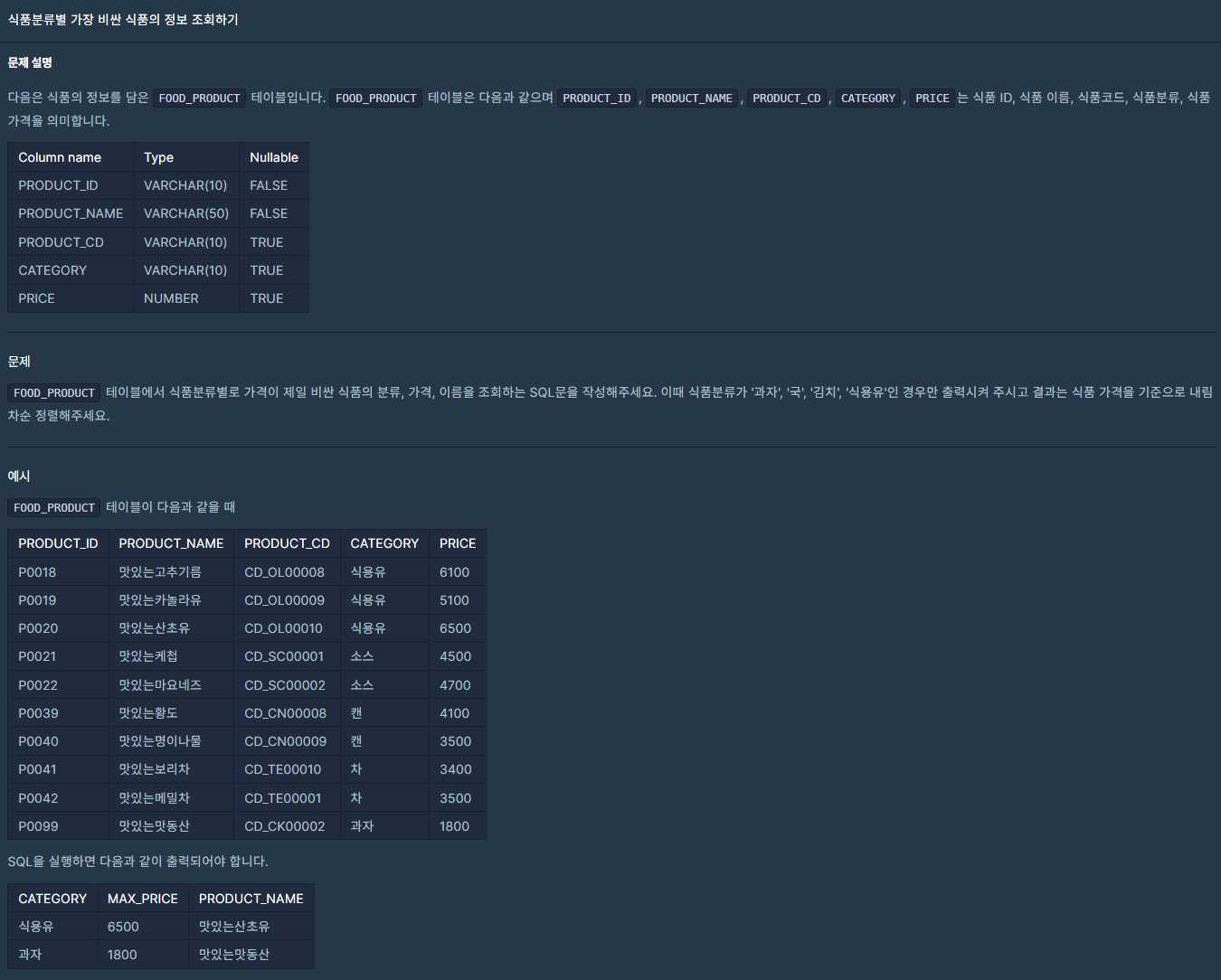The width and height of the screenshot is (1221, 980).
Task: Click the 6500 value in result table
Action: click(123, 927)
